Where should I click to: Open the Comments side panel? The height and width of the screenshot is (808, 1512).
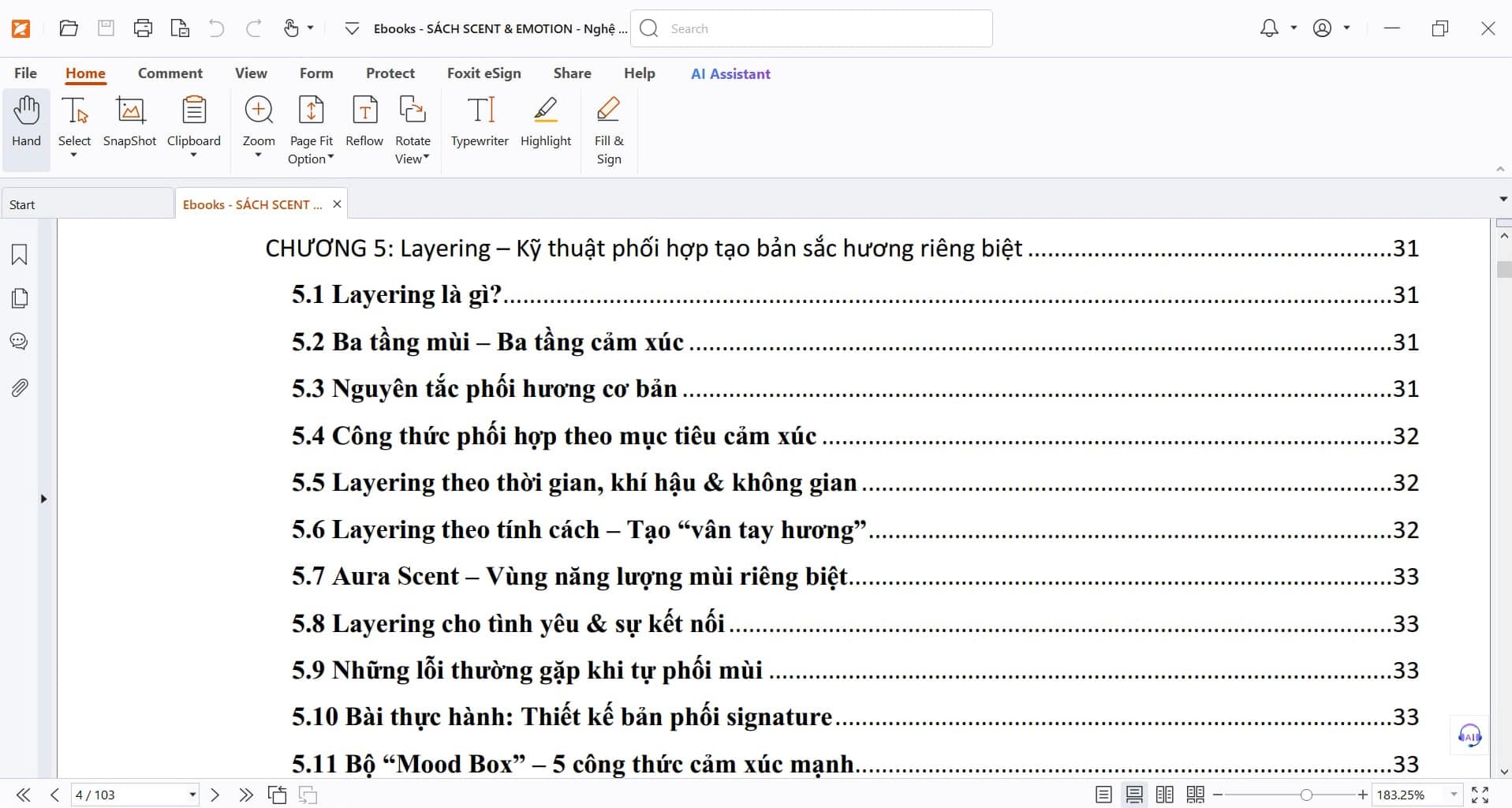[x=19, y=342]
